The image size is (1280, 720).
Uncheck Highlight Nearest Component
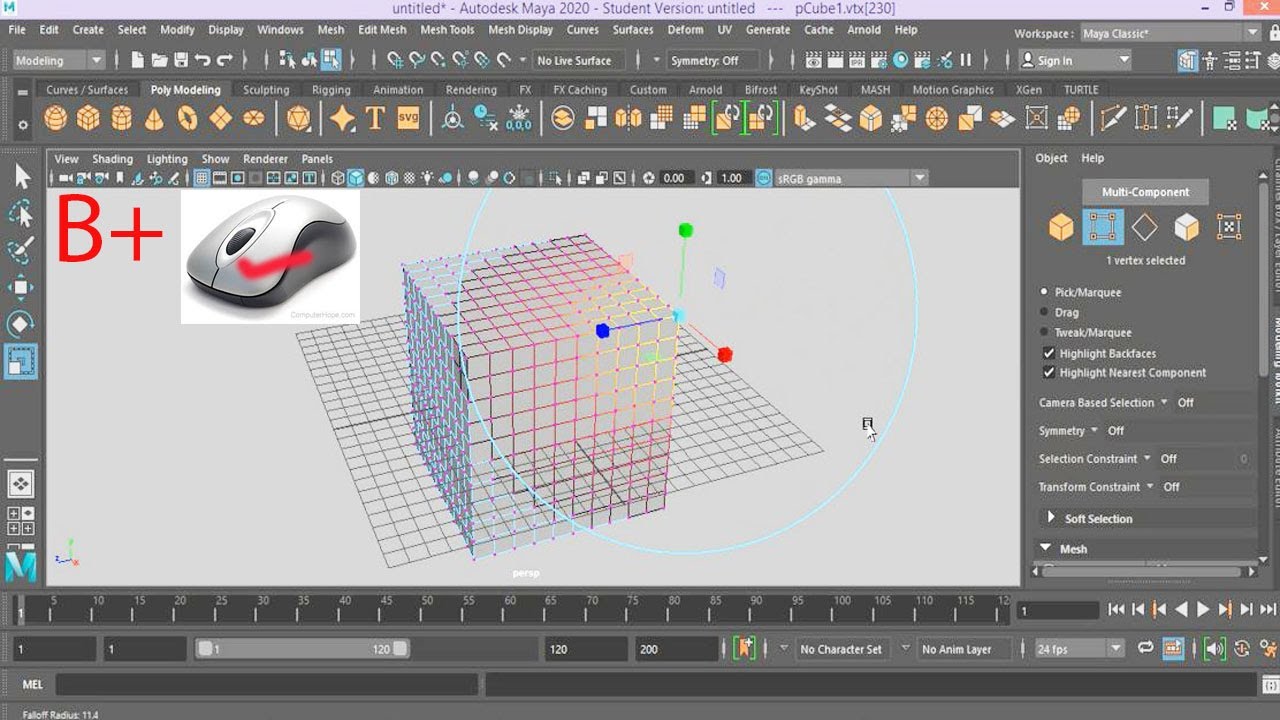[1049, 372]
